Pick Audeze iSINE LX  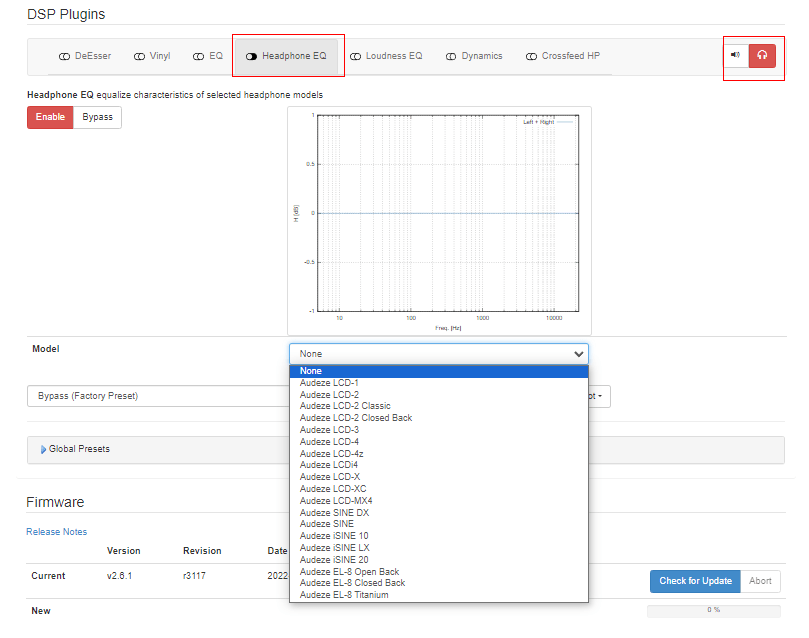tap(439, 548)
